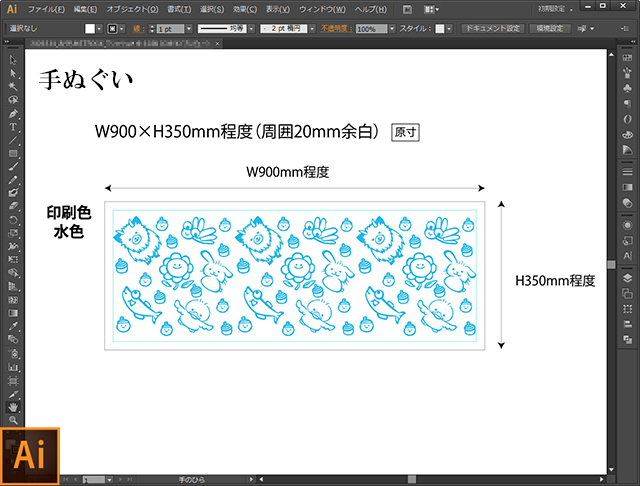Screen dimensions: 640x486
Task: Open the ファイル menu
Action: (46, 9)
